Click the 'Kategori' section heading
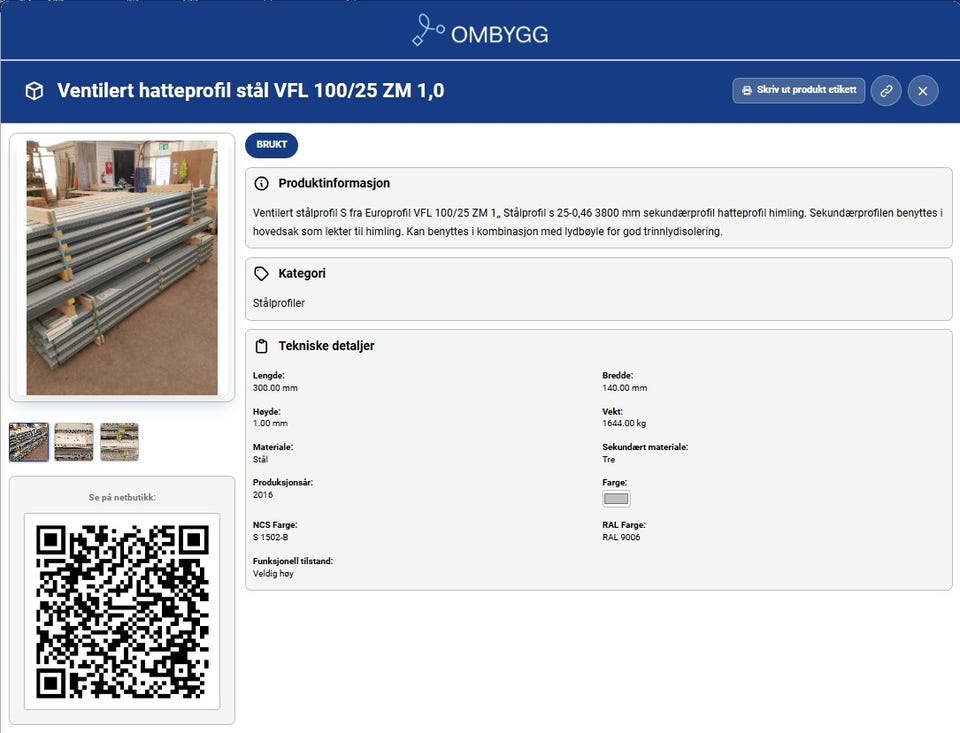960x733 pixels. 302,274
